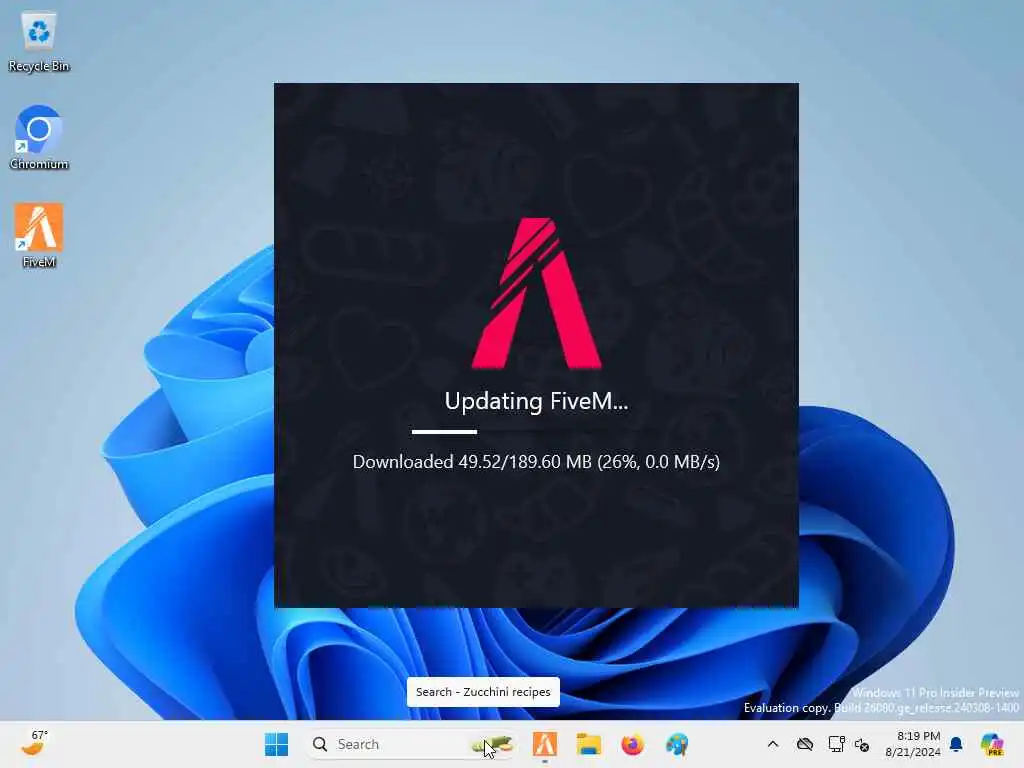This screenshot has width=1024, height=768.
Task: Open File Explorer from the taskbar
Action: 588,744
